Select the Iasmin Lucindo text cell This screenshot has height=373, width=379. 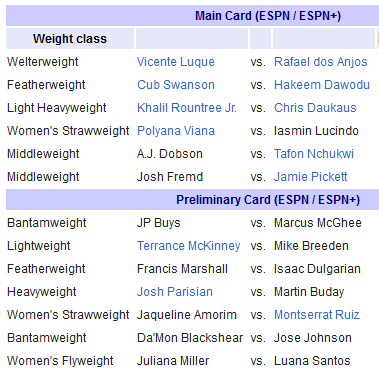pyautogui.click(x=316, y=131)
